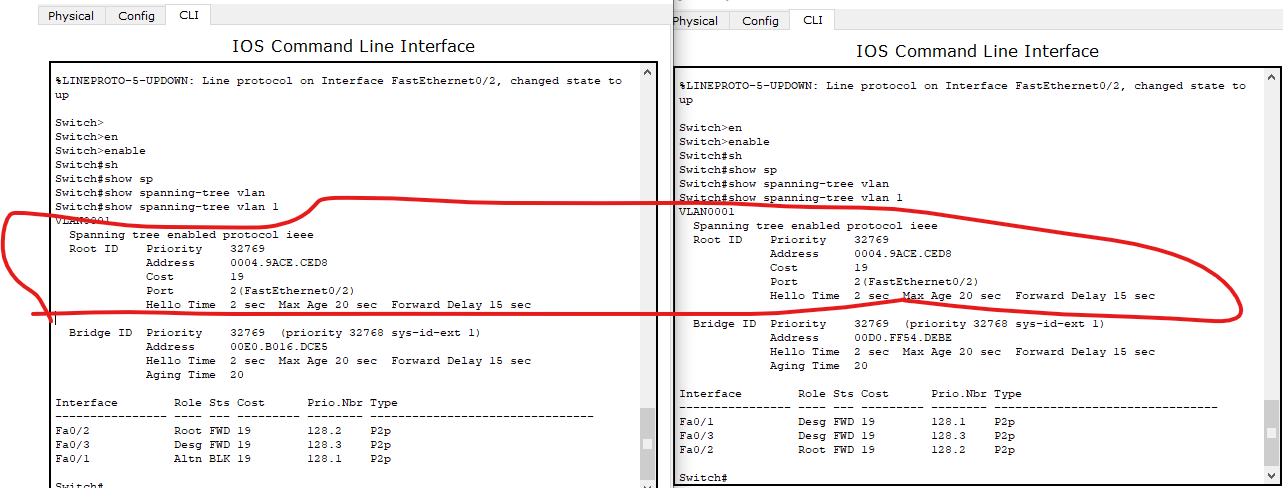Viewport: 1283px width, 488px height.
Task: Click the left window CLI vertical scrollbar
Action: (648, 274)
